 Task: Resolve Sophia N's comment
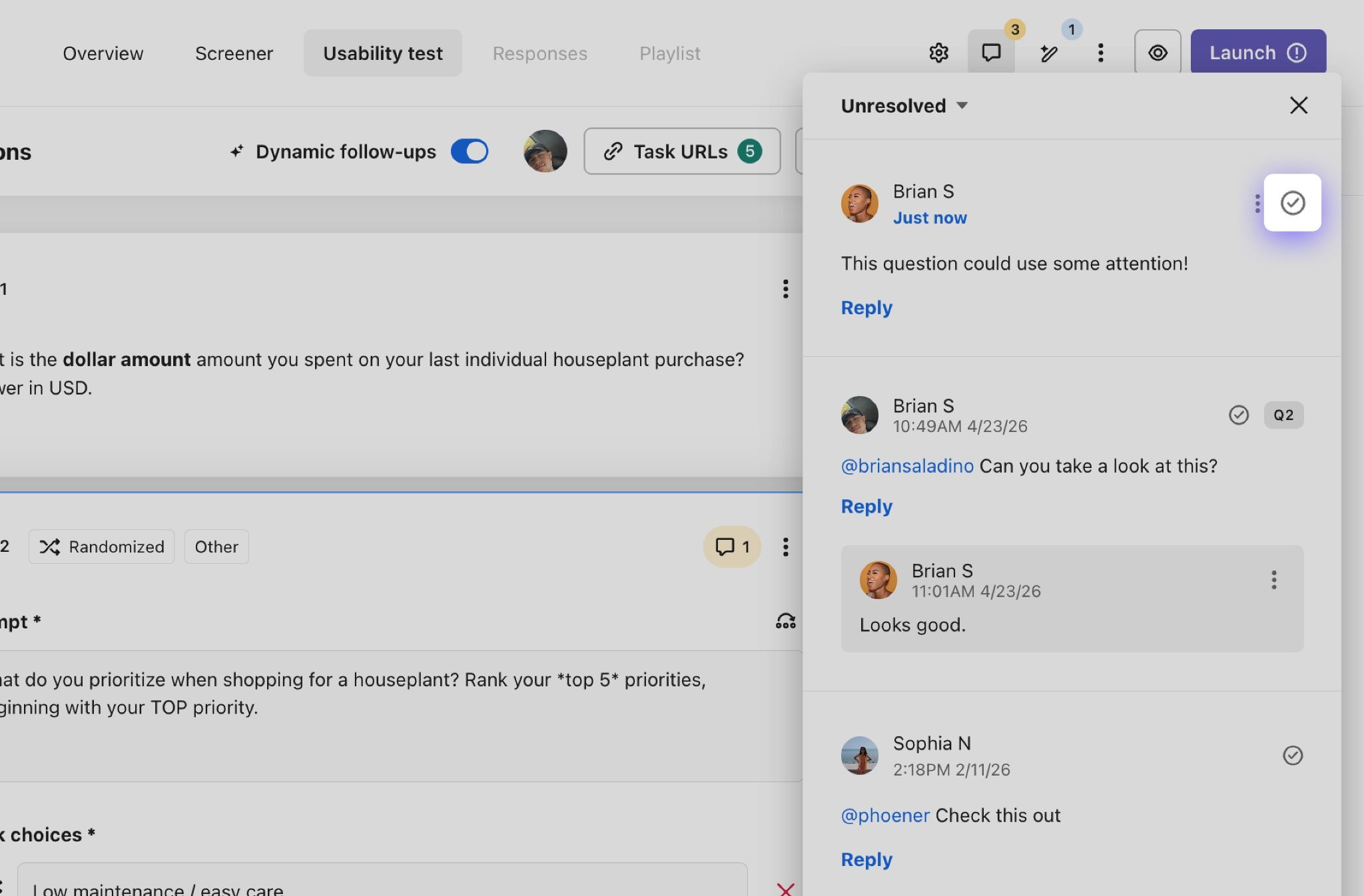(x=1292, y=755)
